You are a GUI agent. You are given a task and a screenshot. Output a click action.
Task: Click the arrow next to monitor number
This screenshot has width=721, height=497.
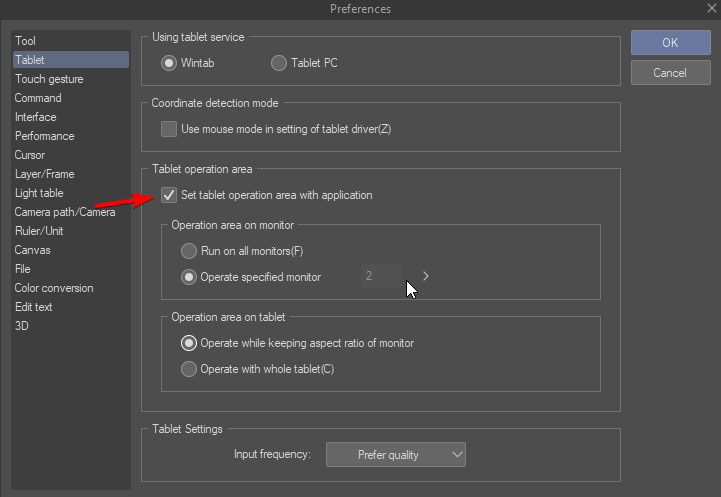point(426,276)
